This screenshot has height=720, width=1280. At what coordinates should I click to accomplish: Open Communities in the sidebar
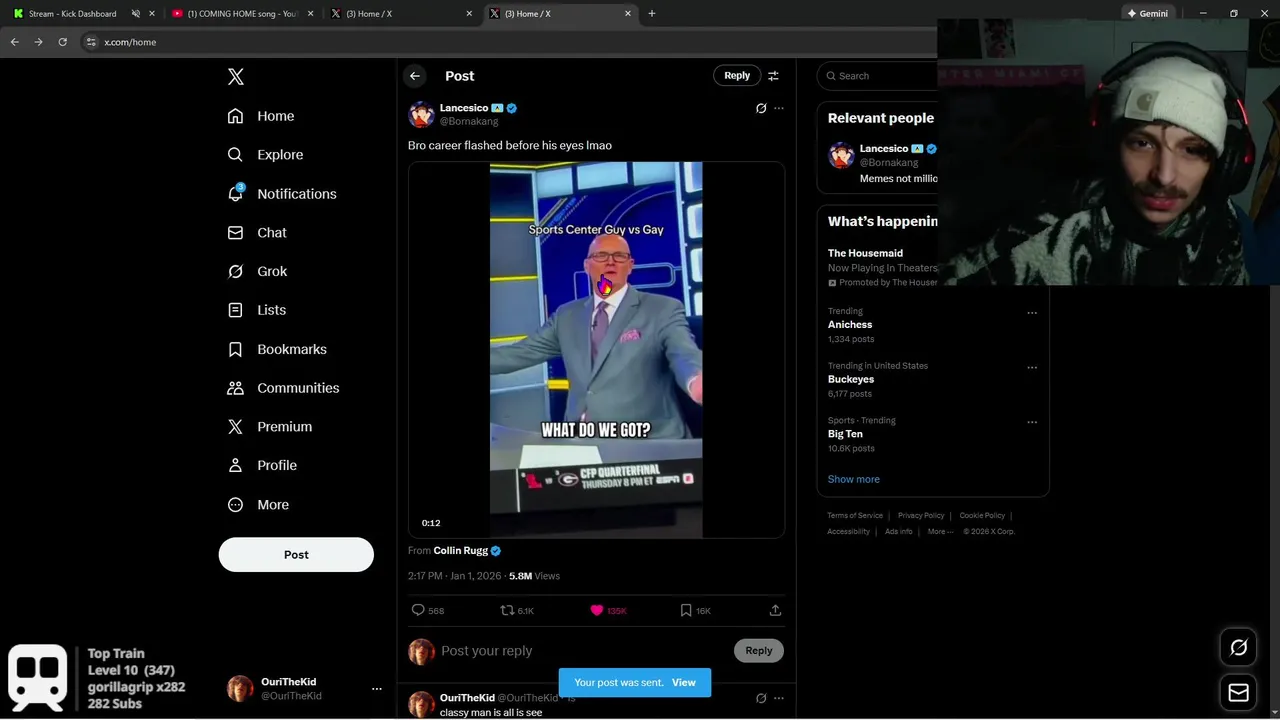[x=283, y=388]
